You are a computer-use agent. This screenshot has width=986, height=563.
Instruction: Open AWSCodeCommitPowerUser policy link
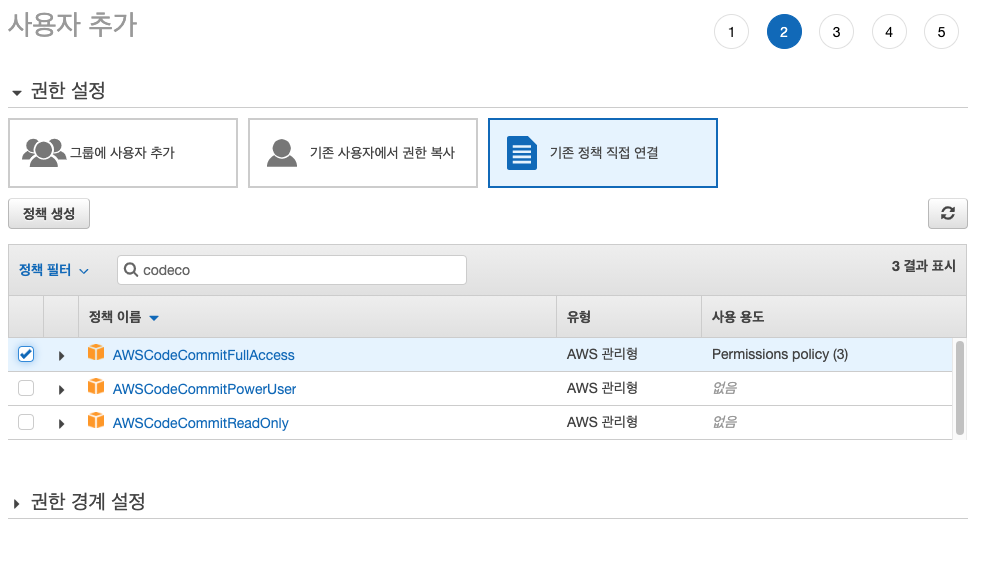tap(204, 389)
